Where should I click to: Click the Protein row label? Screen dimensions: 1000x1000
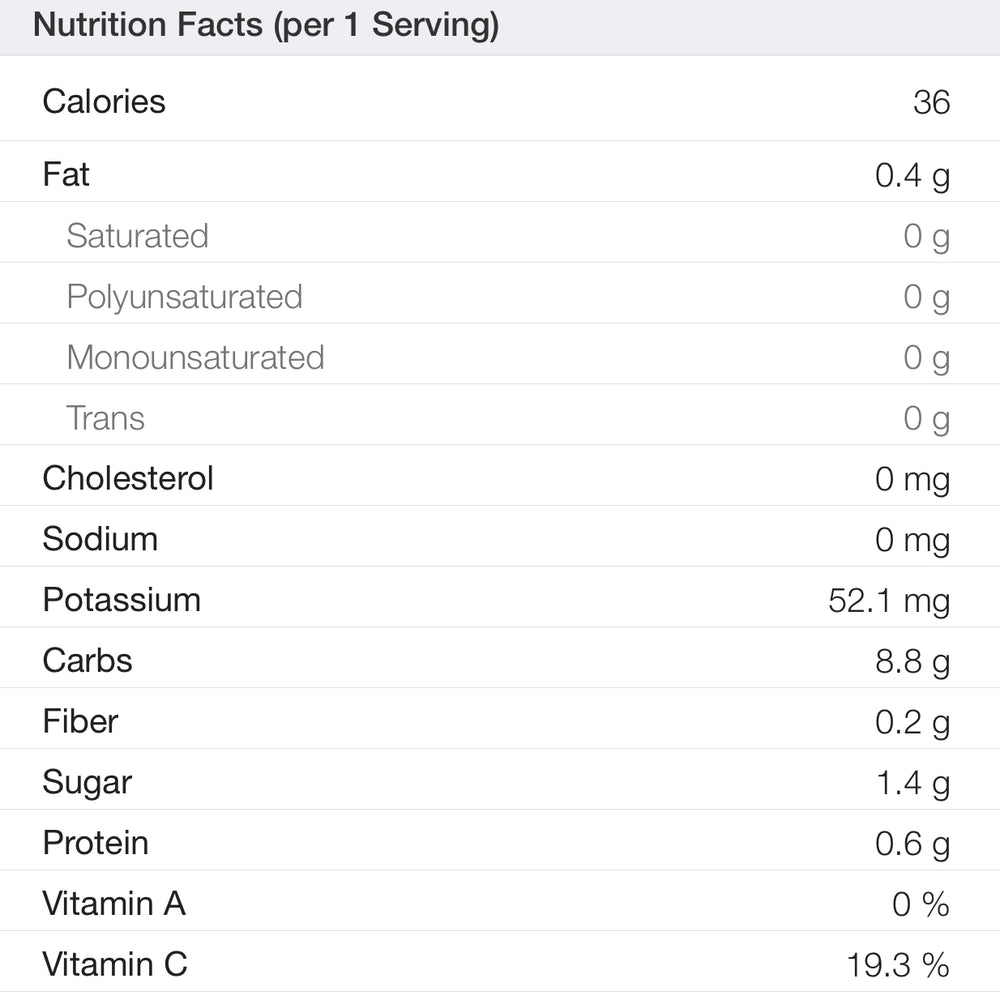(95, 843)
